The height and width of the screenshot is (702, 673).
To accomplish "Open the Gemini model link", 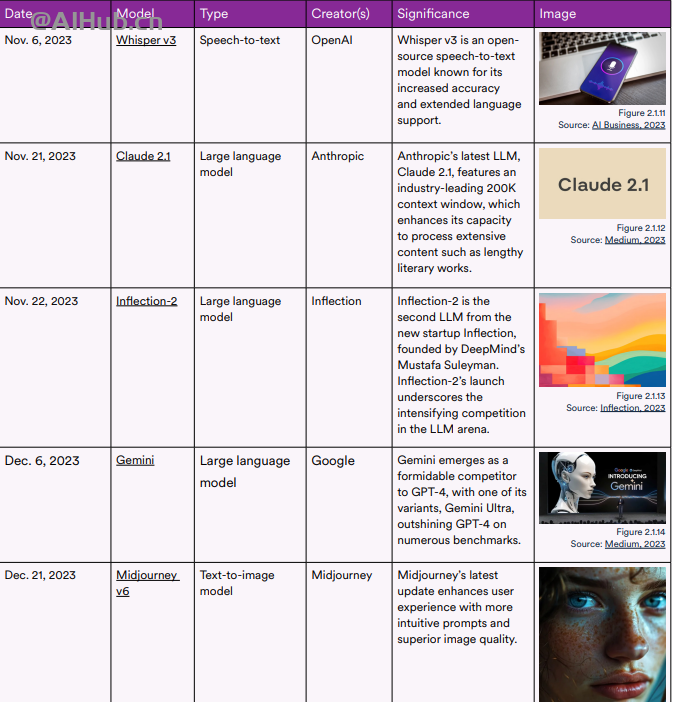I will (135, 461).
